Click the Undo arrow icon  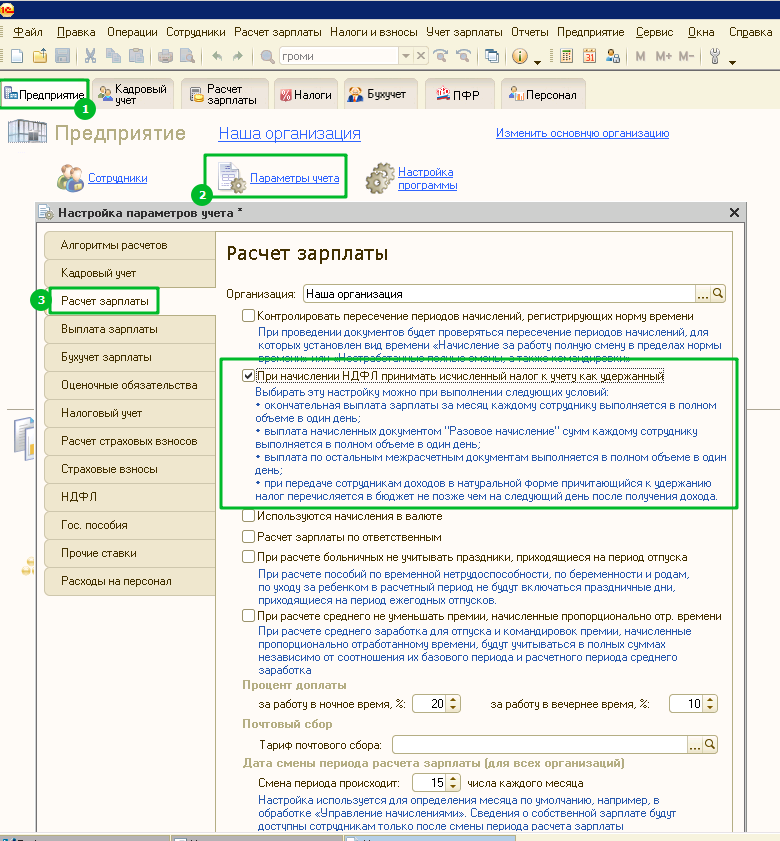click(217, 56)
